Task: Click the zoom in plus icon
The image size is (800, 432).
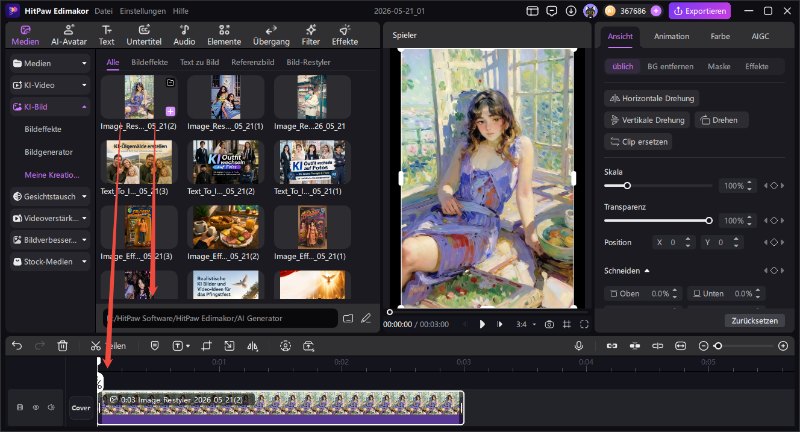Action: coord(783,346)
